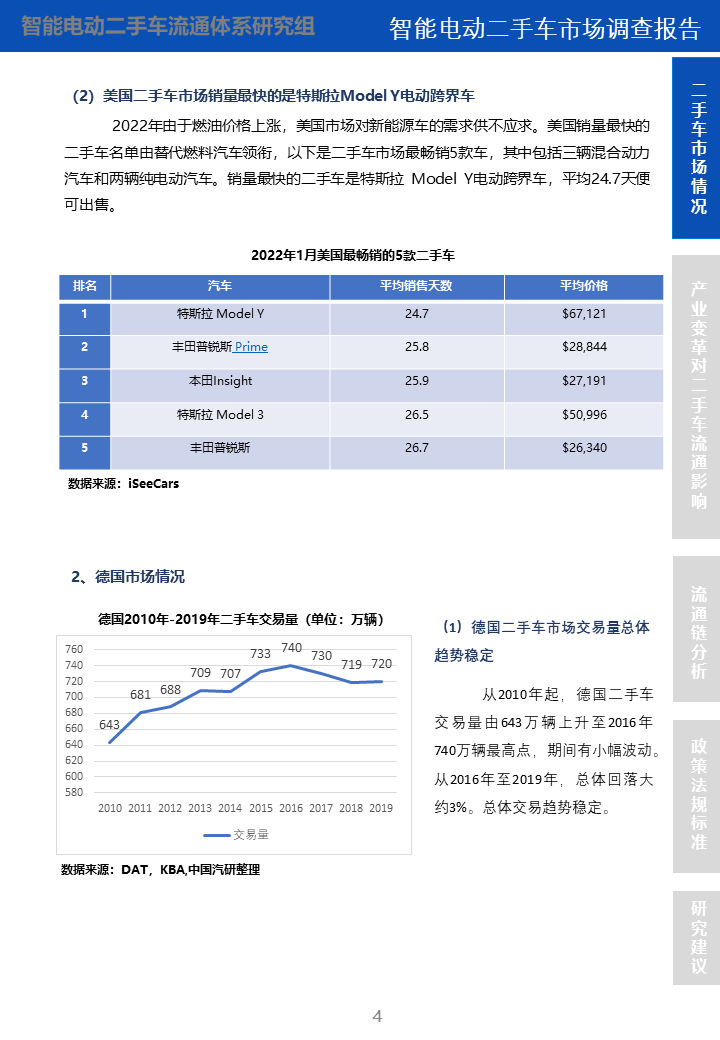Click the table title 2022年1月美国最畅销的5款二手车
720x1040 pixels.
point(353,255)
